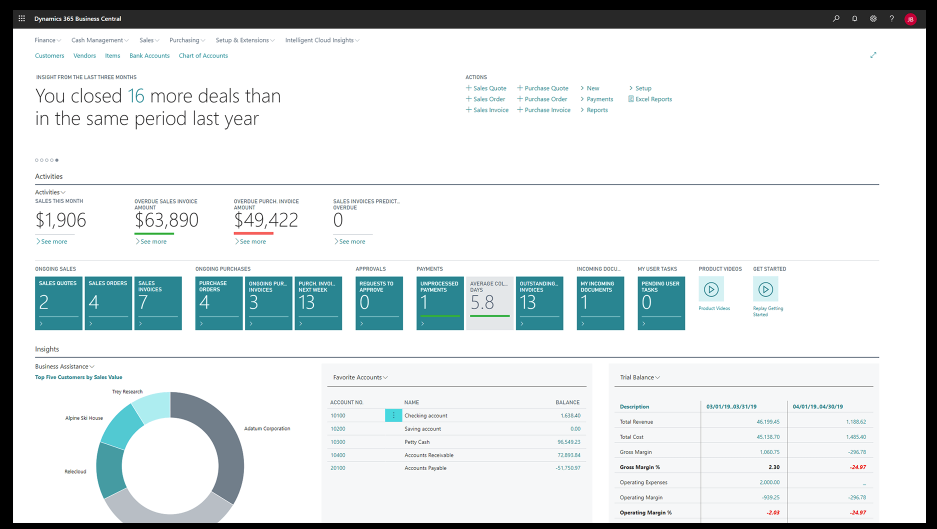Image resolution: width=937 pixels, height=529 pixels.
Task: See more under Overdue Purch. Invoice Amount
Action: click(250, 241)
